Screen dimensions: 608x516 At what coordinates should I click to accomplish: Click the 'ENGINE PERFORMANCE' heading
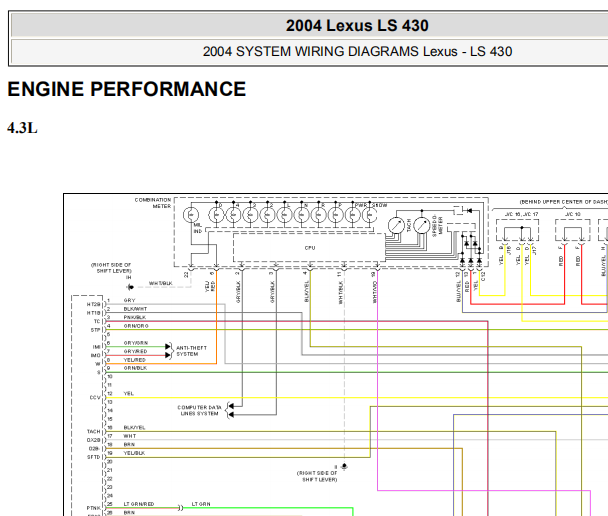(x=126, y=89)
